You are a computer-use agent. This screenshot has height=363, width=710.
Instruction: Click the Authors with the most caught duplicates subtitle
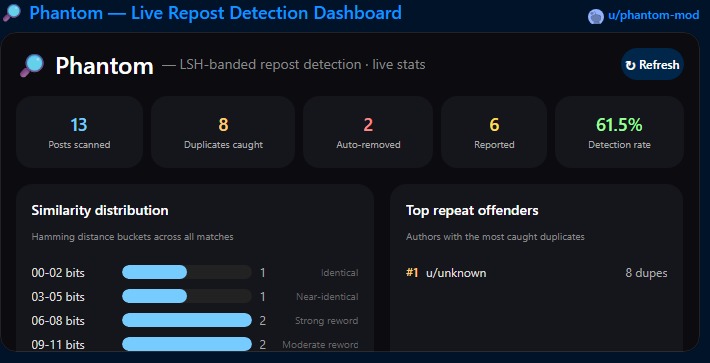click(495, 237)
